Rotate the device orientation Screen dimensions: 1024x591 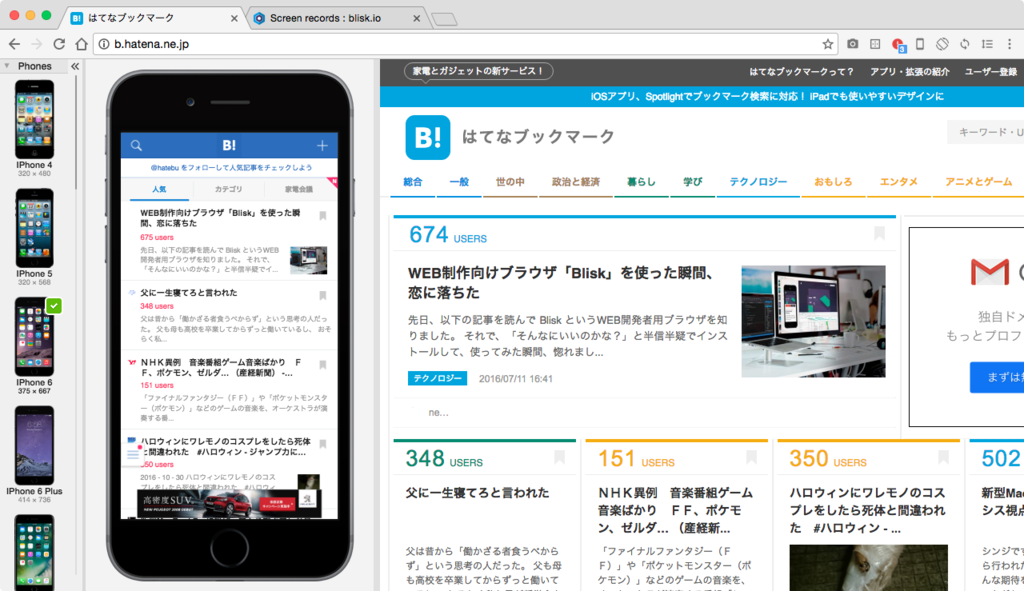pos(942,44)
